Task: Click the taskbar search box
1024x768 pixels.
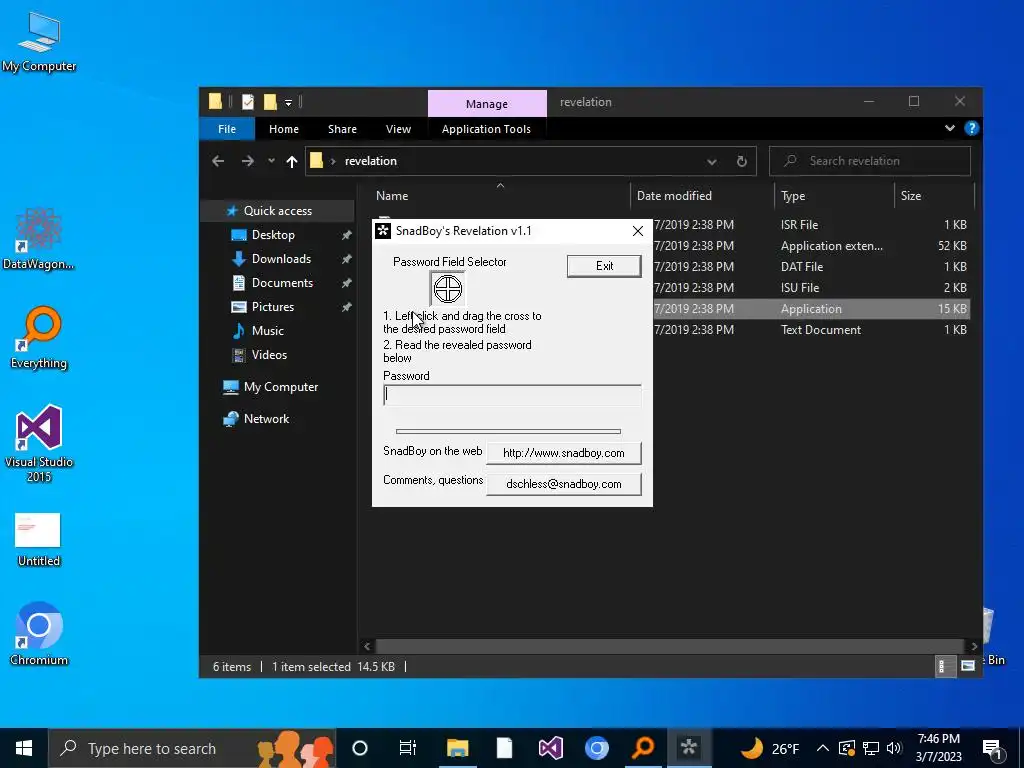Action: tap(192, 748)
